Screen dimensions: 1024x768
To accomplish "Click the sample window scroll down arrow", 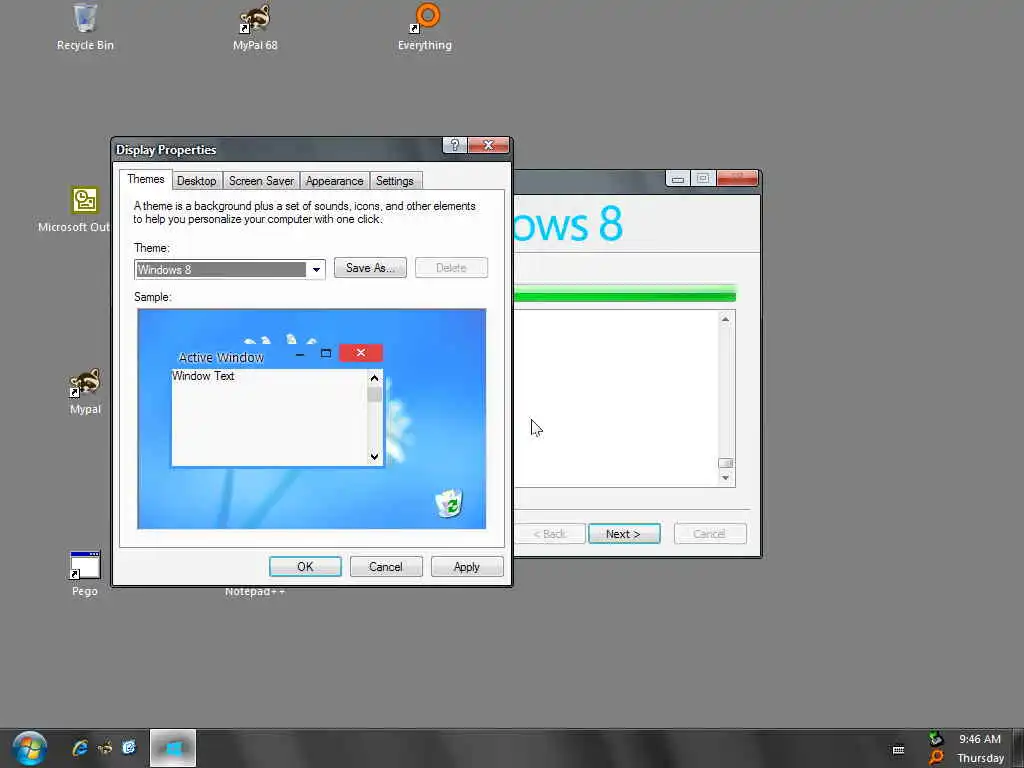I will (374, 456).
